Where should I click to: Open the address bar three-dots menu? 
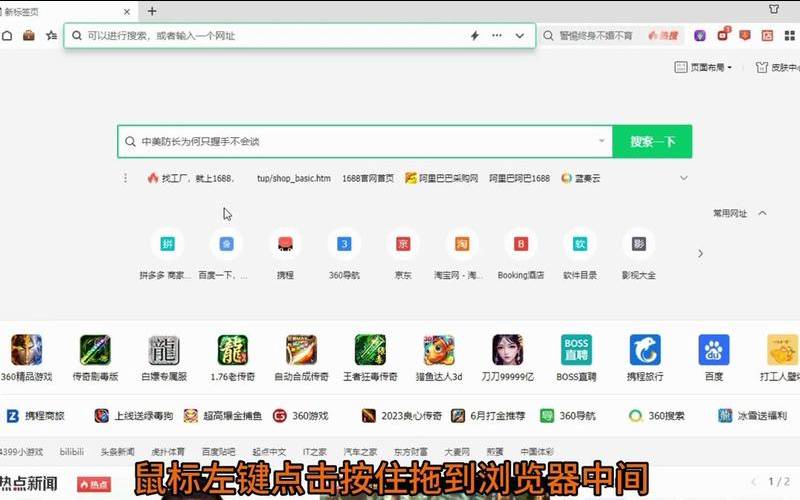[497, 36]
